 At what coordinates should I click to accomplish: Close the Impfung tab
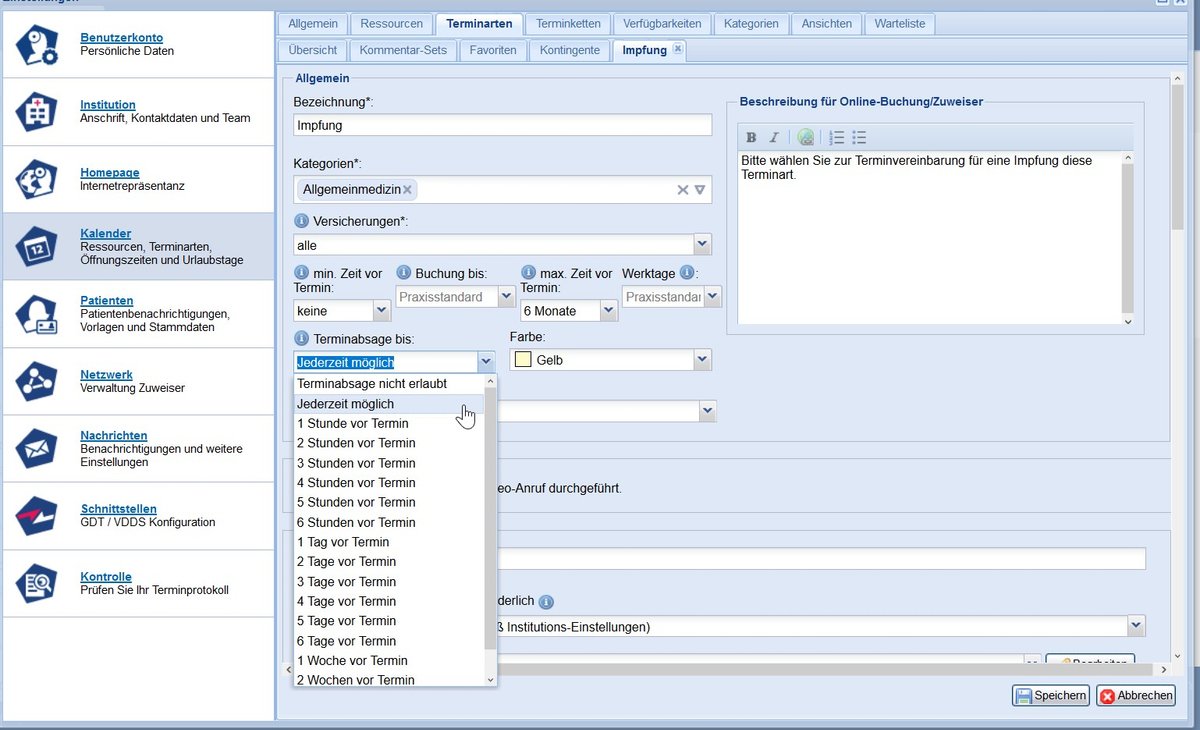point(677,49)
